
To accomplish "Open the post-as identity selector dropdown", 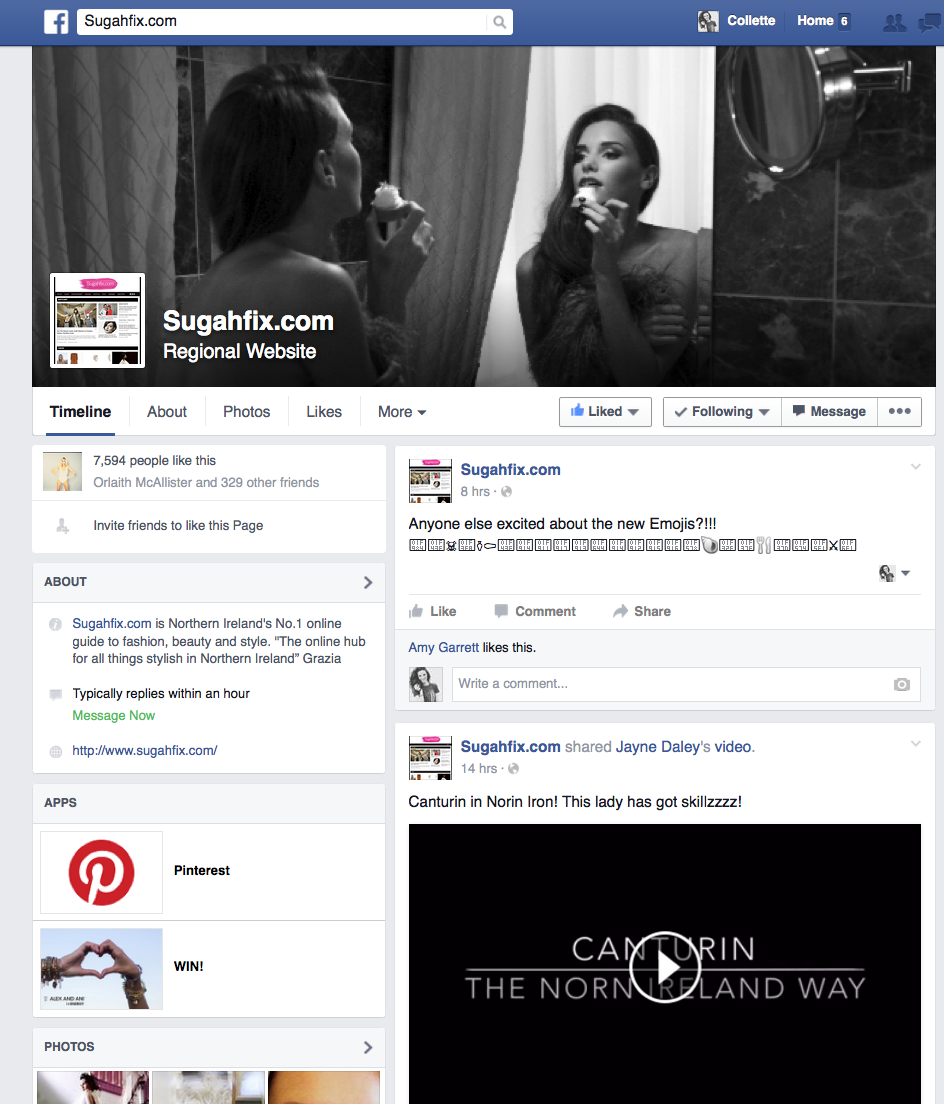I will (894, 574).
